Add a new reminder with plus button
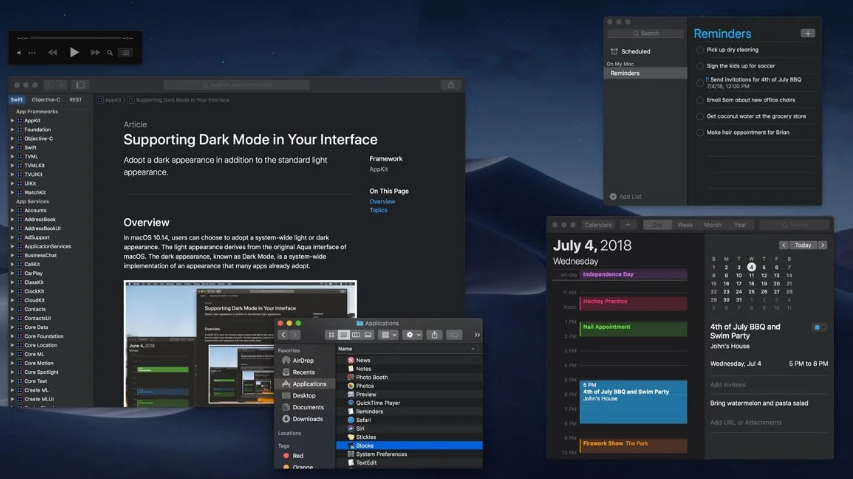This screenshot has width=853, height=479. click(808, 34)
